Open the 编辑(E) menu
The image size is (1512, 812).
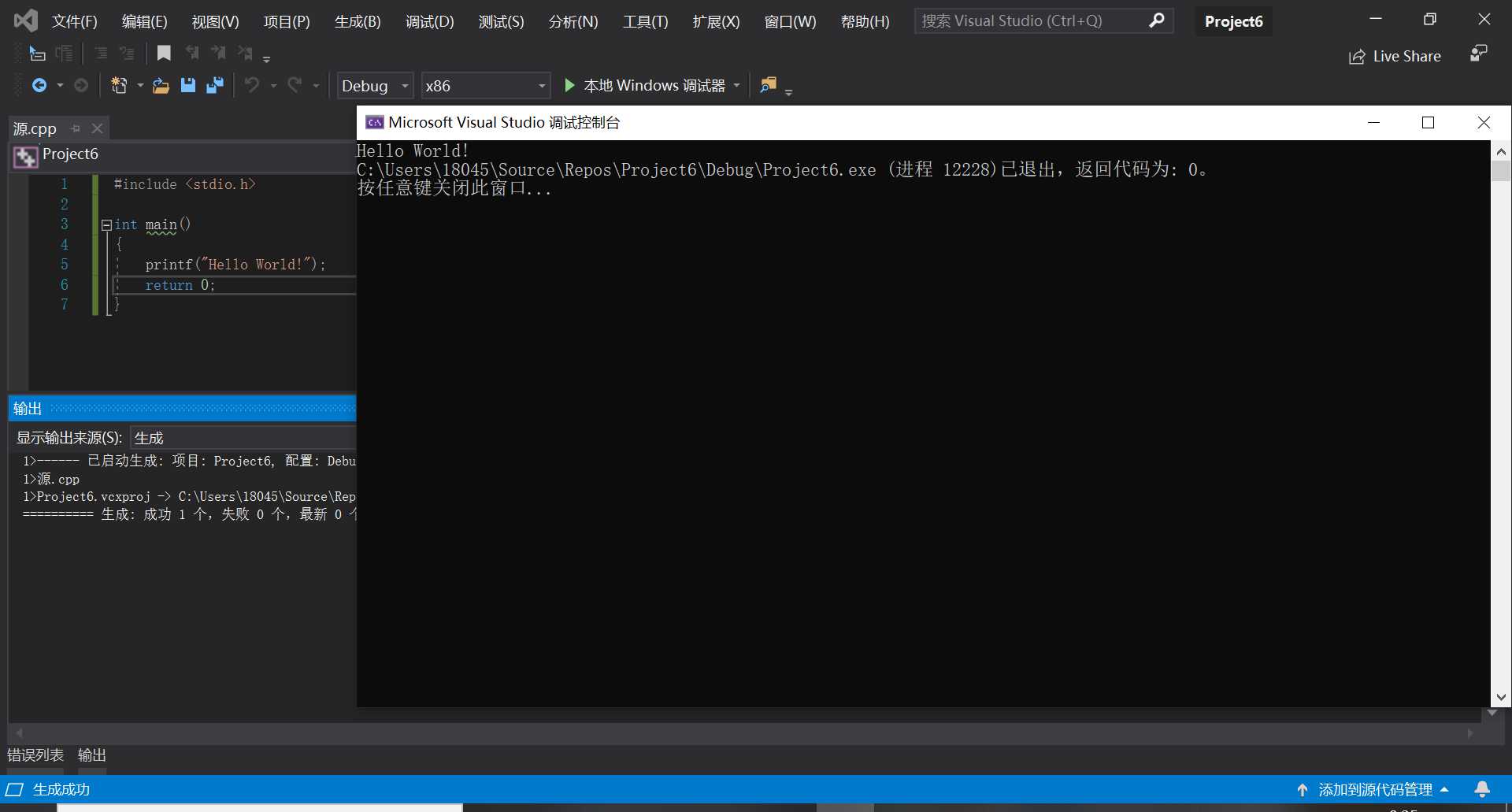(145, 21)
